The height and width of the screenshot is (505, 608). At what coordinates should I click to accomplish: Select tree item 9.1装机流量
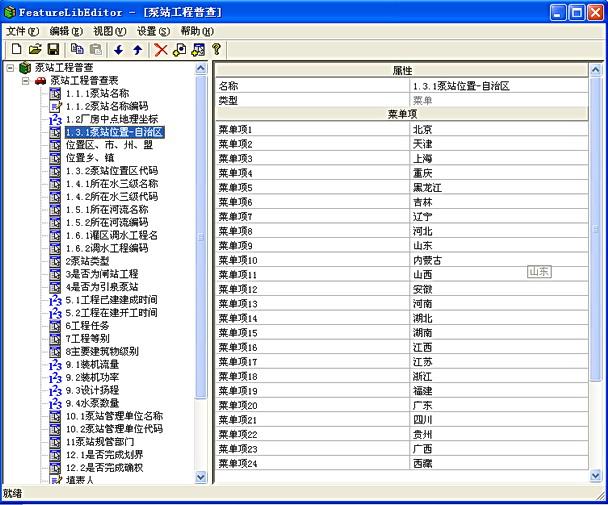click(92, 365)
